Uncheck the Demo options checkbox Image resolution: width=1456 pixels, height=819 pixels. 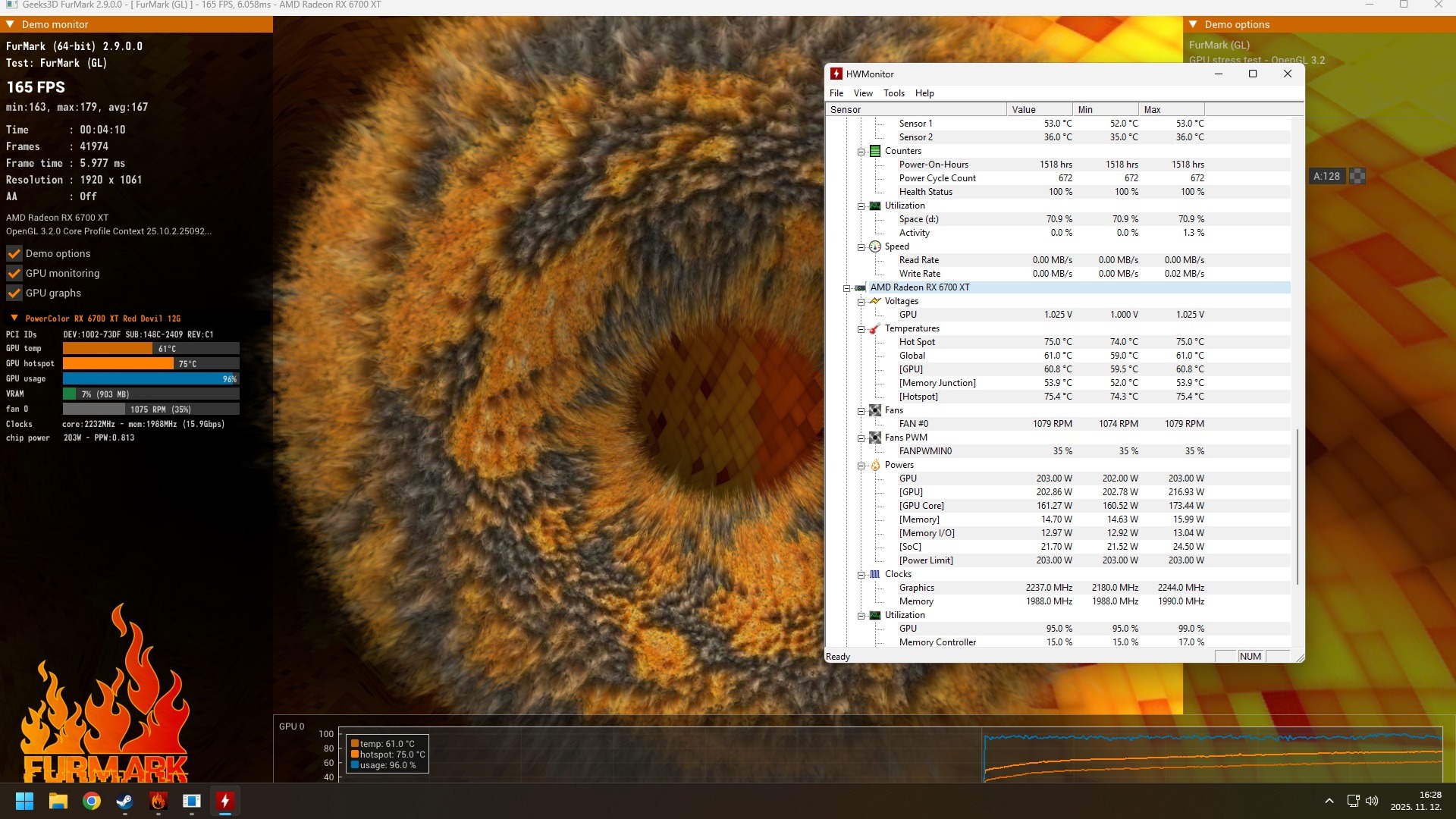pos(14,253)
